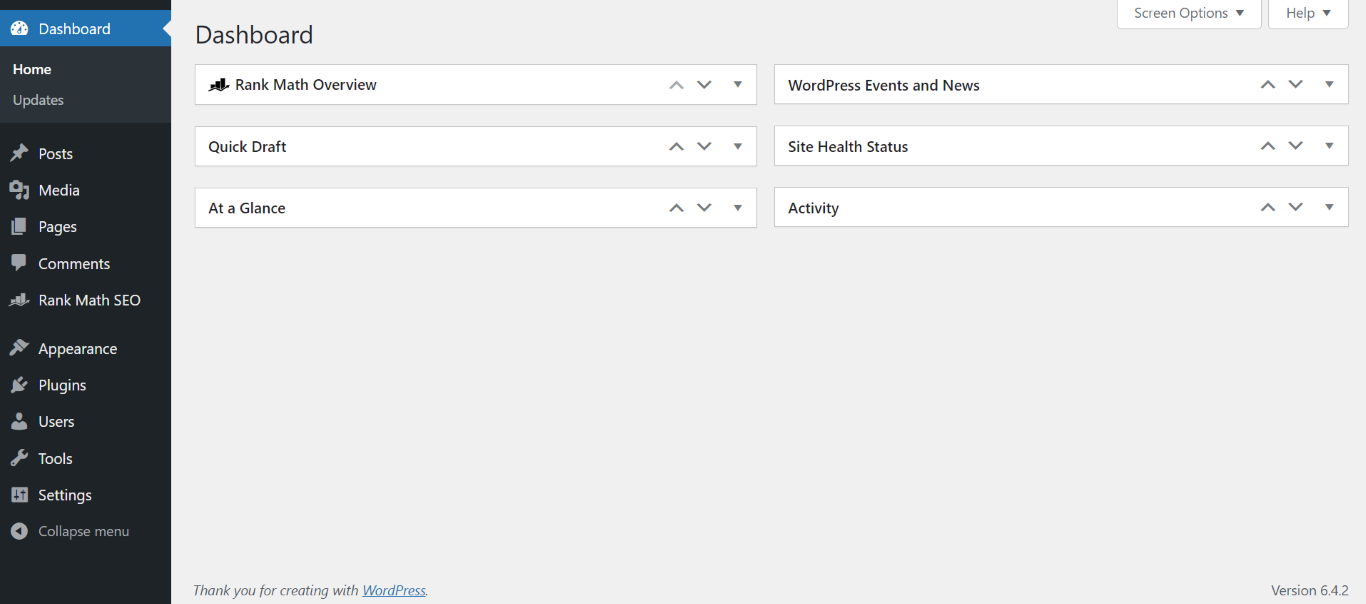Expand the Activity panel with its triangle

click(1329, 207)
